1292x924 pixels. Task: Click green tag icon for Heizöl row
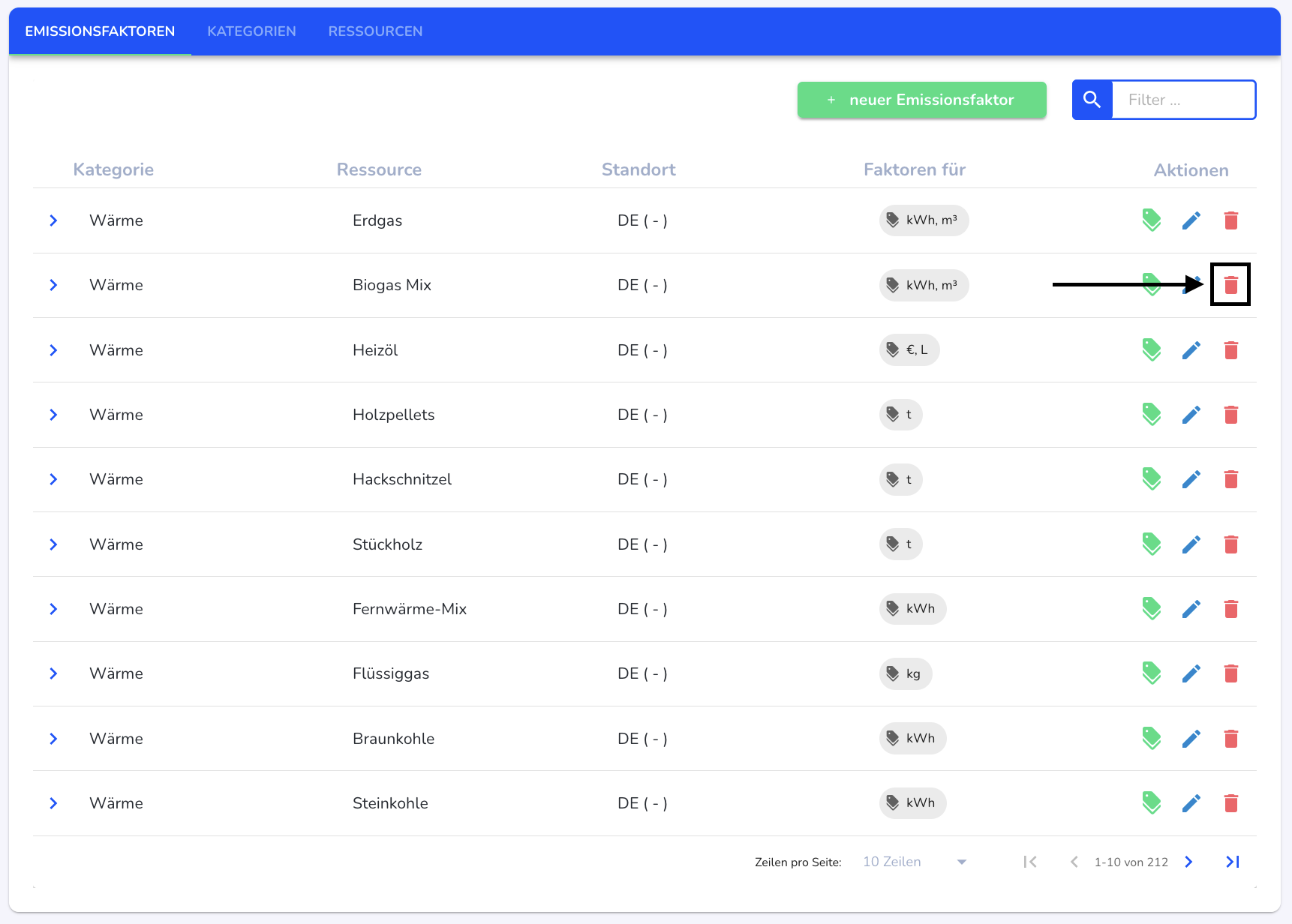click(x=1151, y=350)
